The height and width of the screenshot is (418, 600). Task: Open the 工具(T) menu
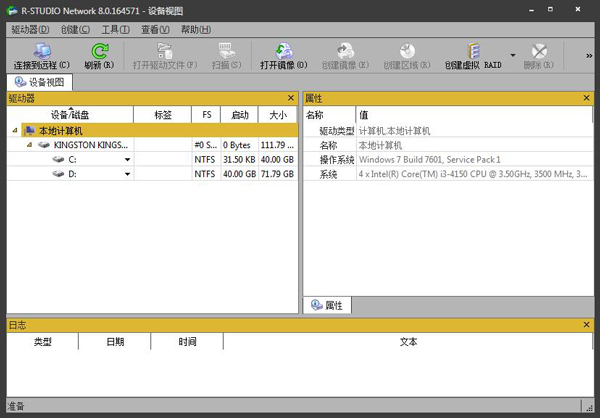coord(116,29)
